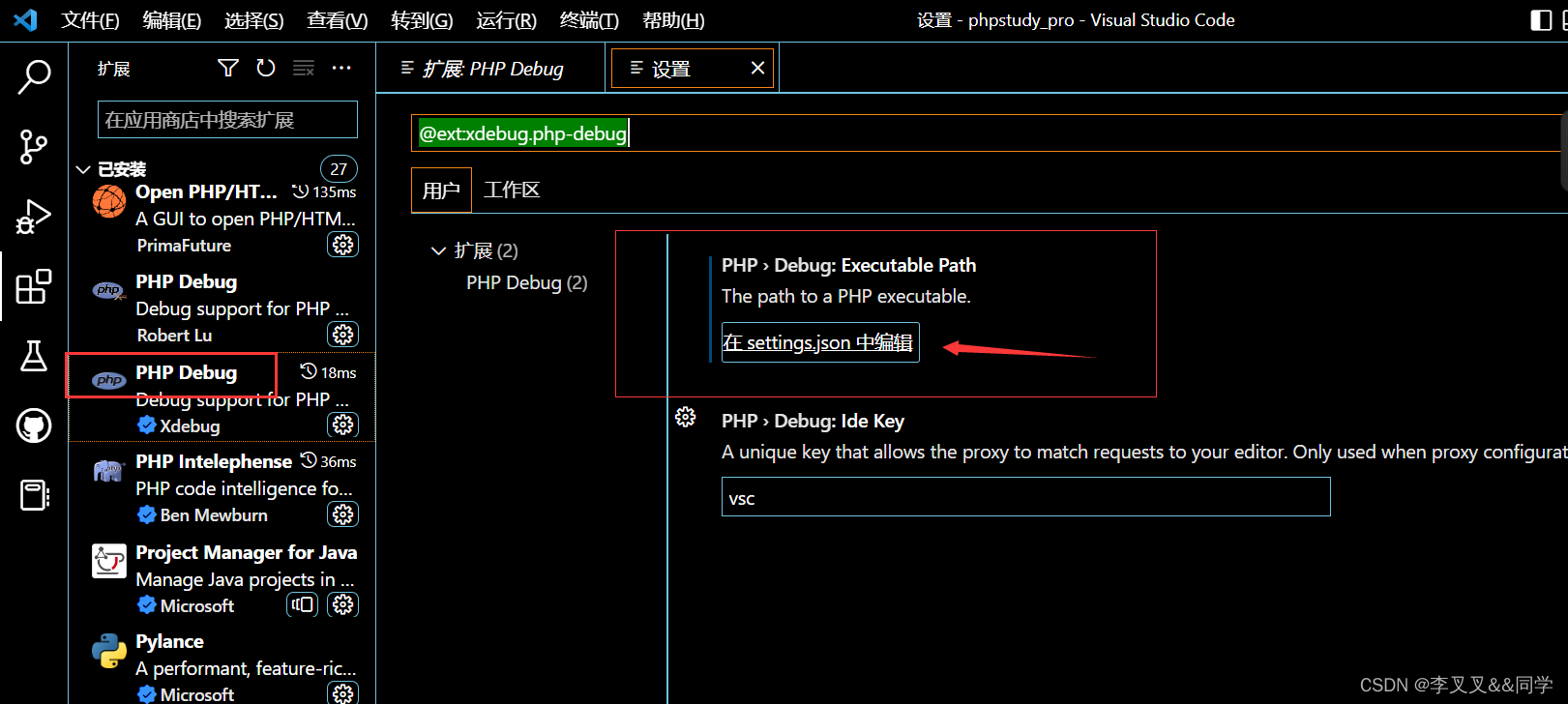Select Open PHP/HT... extension entry
The height and width of the screenshot is (704, 1568).
click(x=222, y=218)
